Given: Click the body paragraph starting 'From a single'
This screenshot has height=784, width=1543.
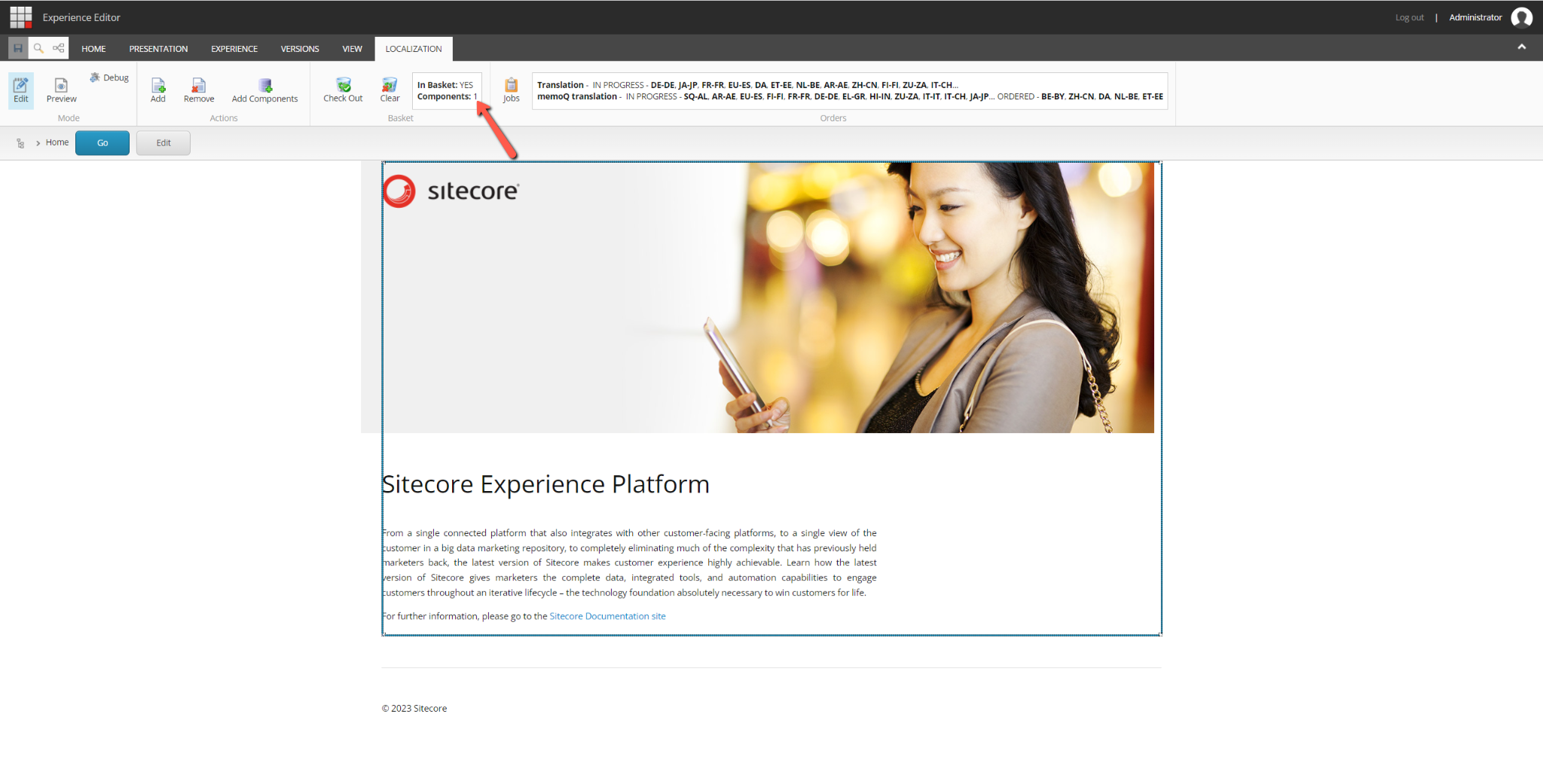Looking at the screenshot, I should click(x=629, y=563).
